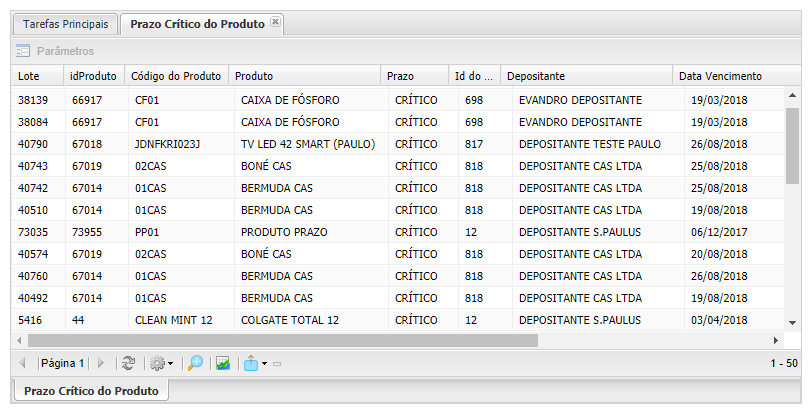Screen dimensions: 812x414
Task: Close the Prazo Crítico do Produto tab
Action: click(276, 22)
